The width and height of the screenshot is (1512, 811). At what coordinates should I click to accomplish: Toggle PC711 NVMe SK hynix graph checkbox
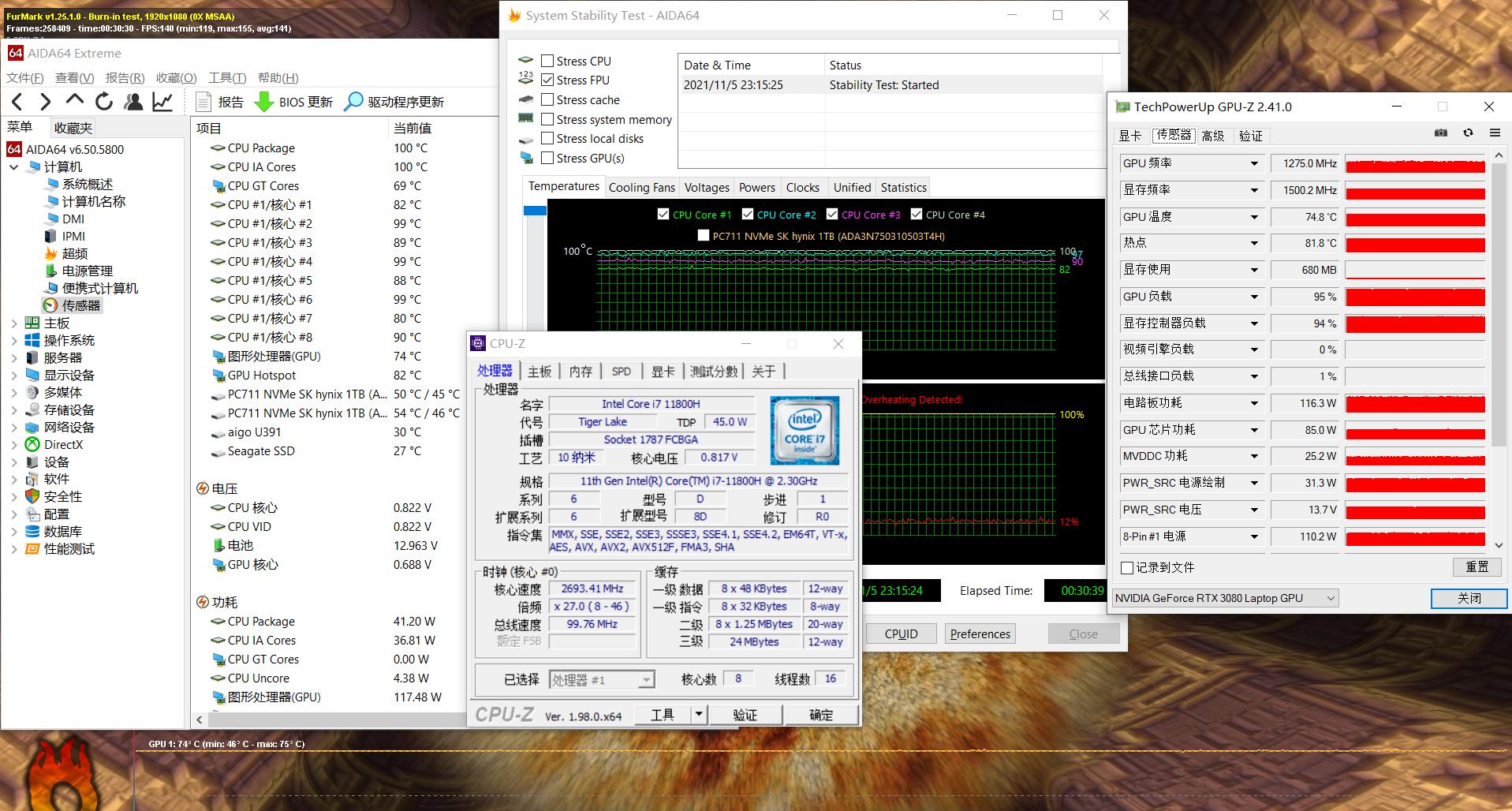[704, 235]
